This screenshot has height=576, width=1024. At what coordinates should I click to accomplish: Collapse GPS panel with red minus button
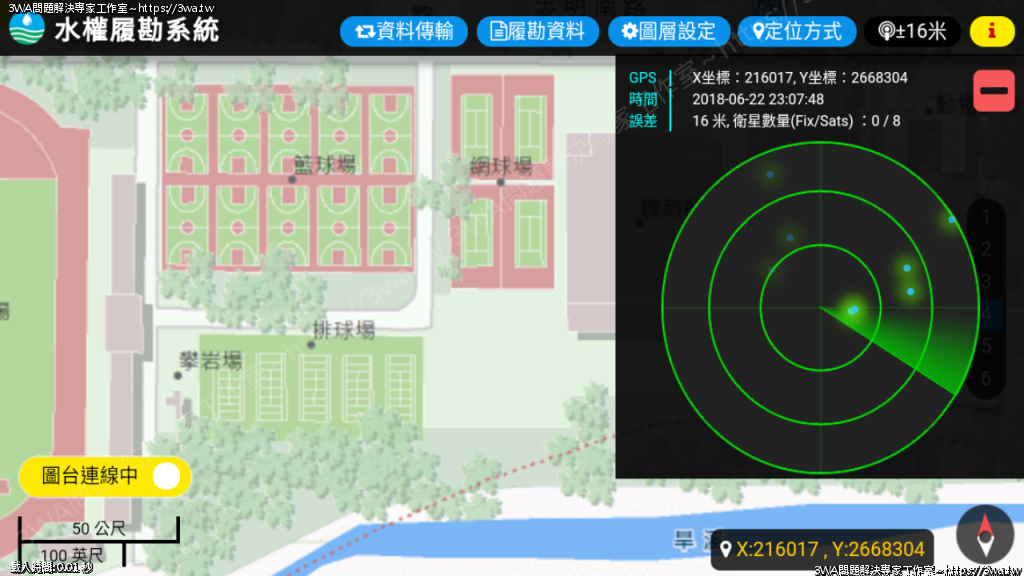click(994, 91)
